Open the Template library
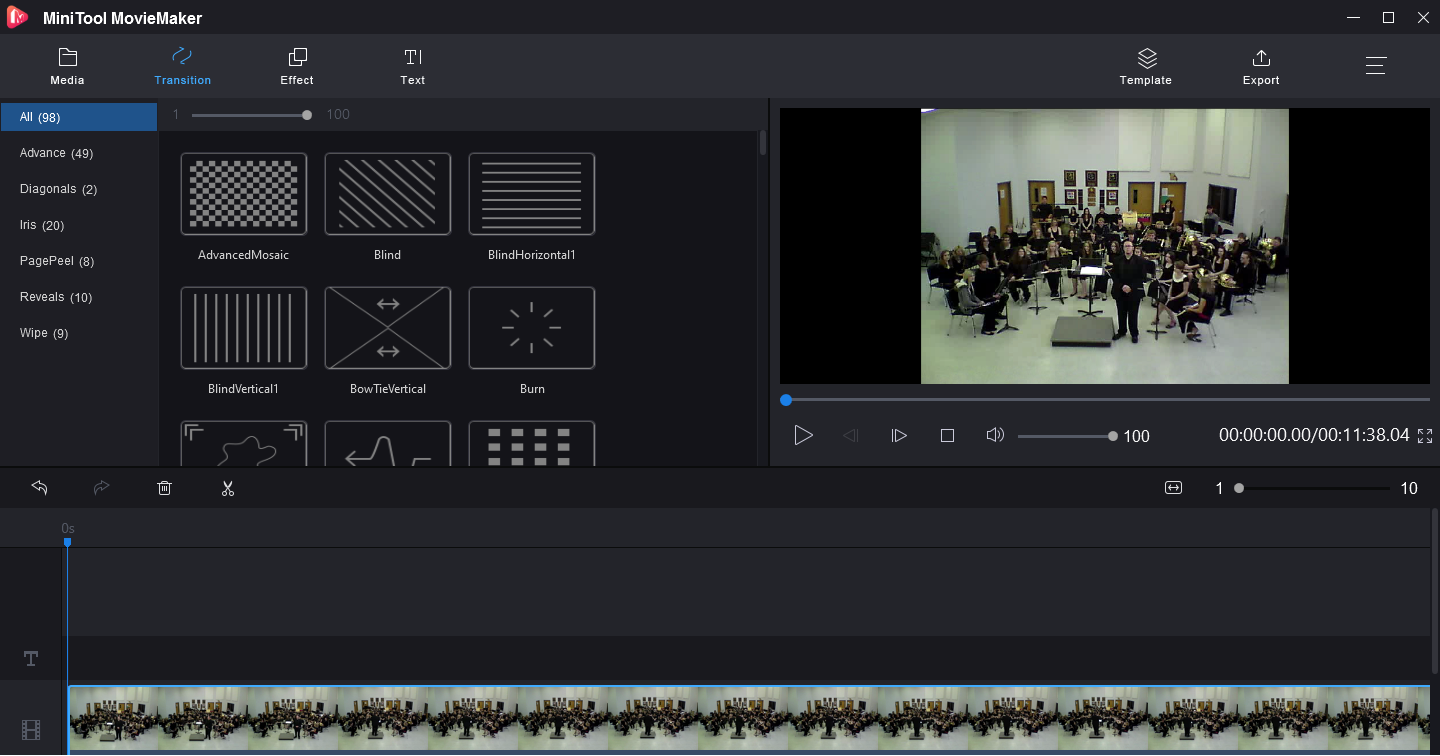1440x756 pixels. [1146, 66]
